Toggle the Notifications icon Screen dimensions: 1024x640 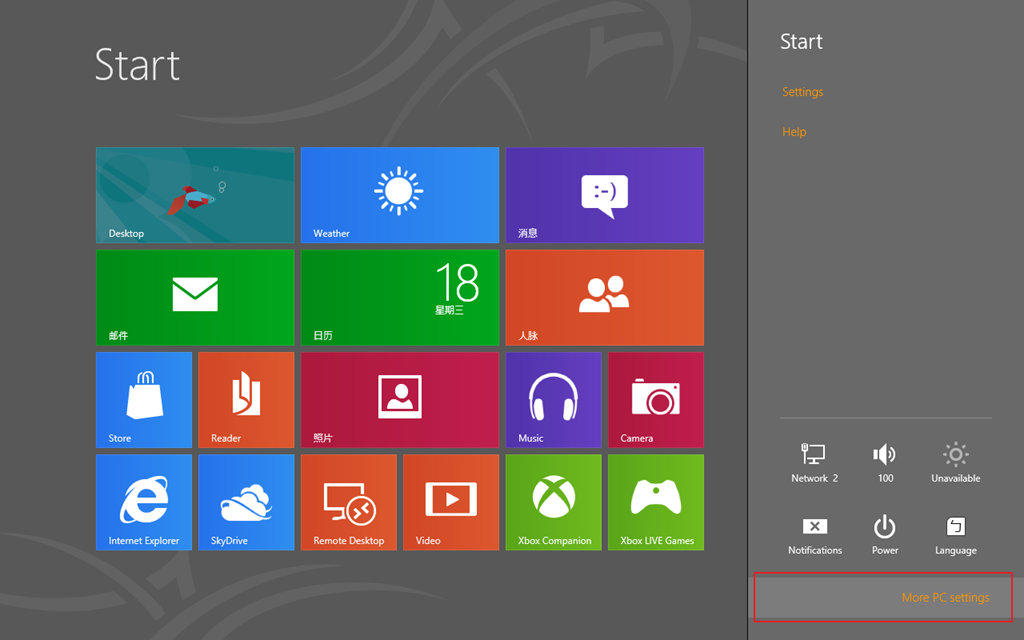pyautogui.click(x=814, y=536)
